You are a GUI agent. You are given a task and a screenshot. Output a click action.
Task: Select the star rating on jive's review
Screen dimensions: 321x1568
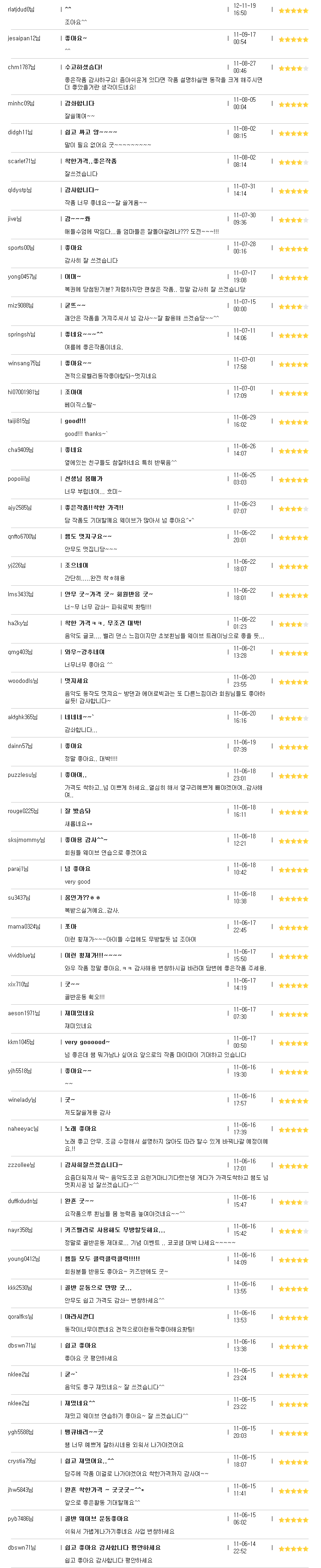click(293, 220)
